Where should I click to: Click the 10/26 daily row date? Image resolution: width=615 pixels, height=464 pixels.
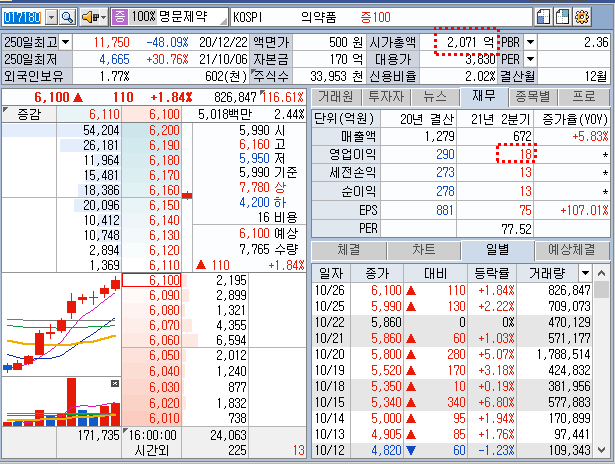tap(329, 290)
